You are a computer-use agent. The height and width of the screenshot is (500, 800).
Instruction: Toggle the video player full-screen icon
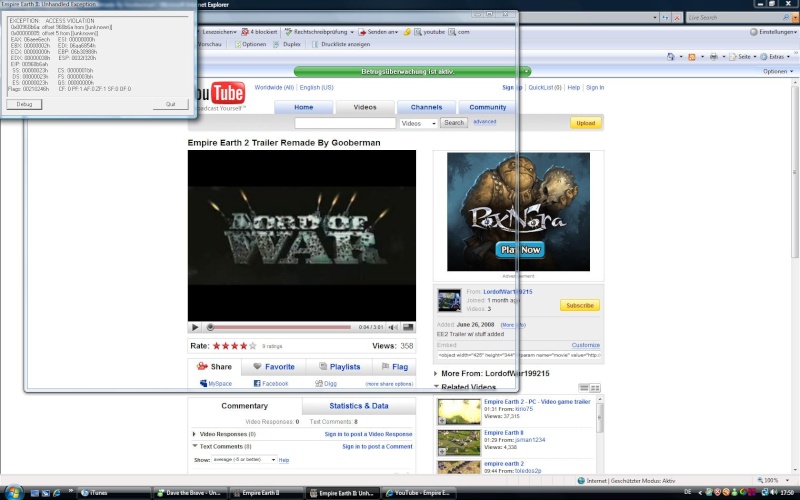coord(408,327)
